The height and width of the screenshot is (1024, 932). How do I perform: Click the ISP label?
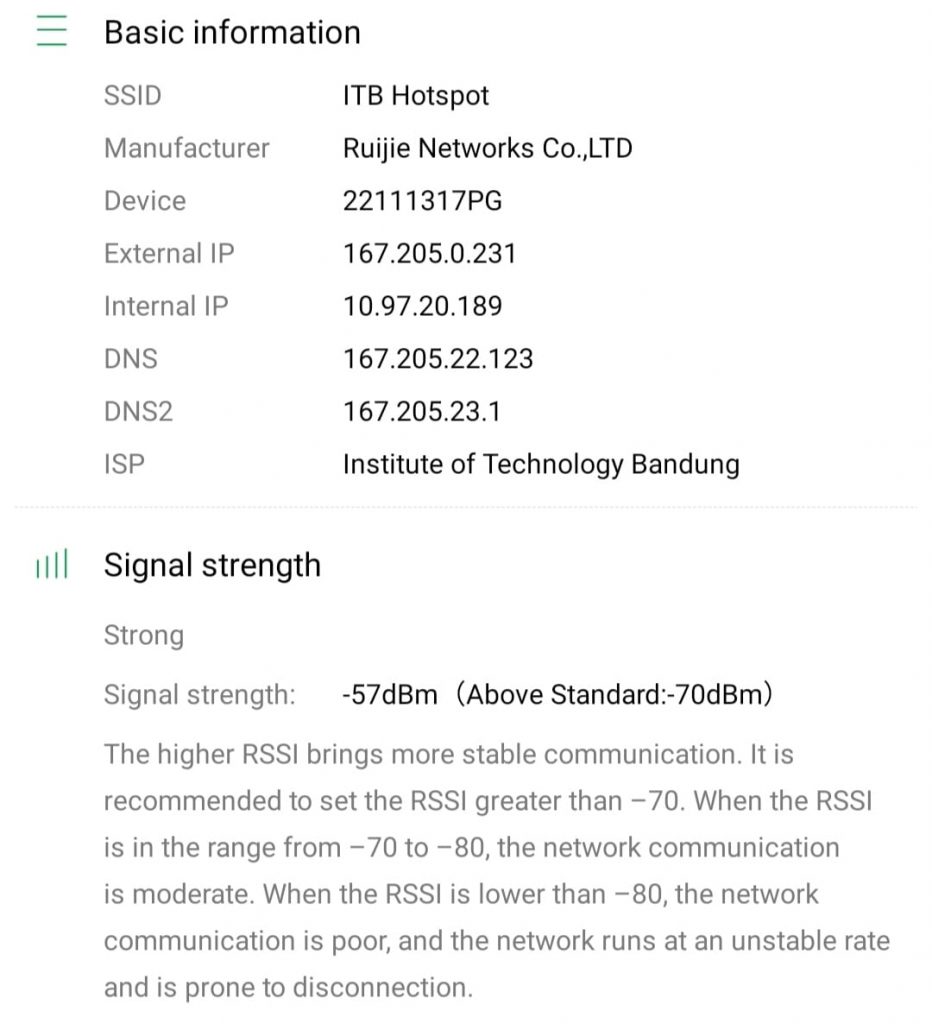124,465
